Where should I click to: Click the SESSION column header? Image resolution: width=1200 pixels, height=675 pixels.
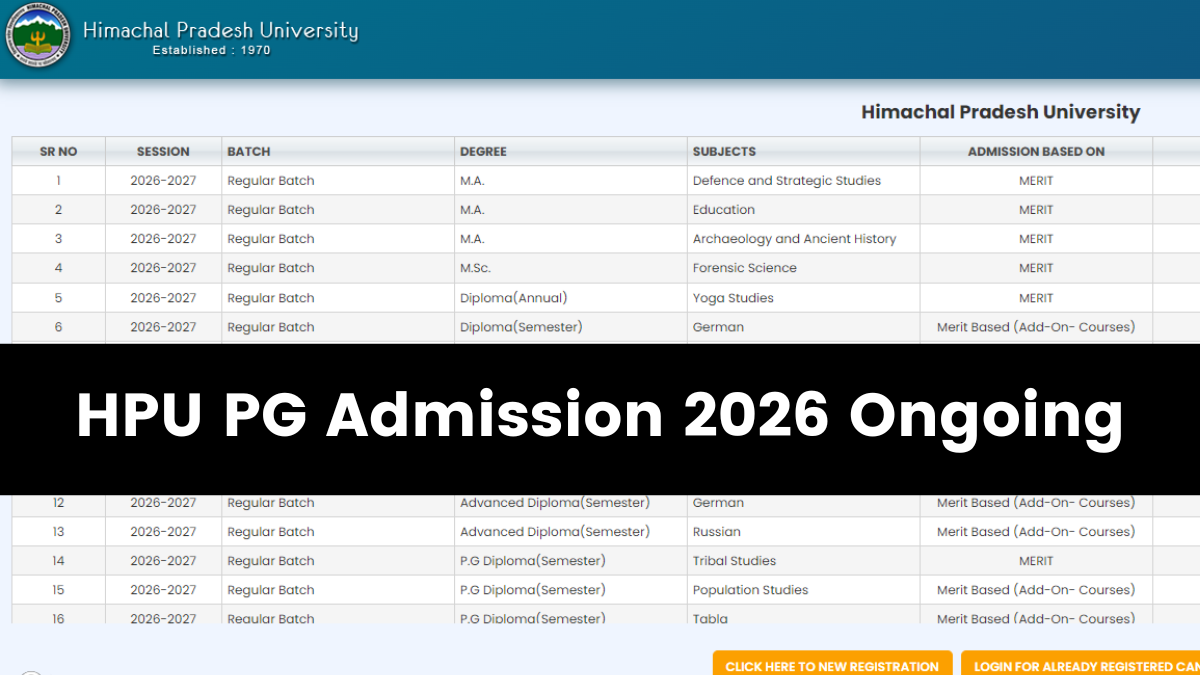click(163, 152)
